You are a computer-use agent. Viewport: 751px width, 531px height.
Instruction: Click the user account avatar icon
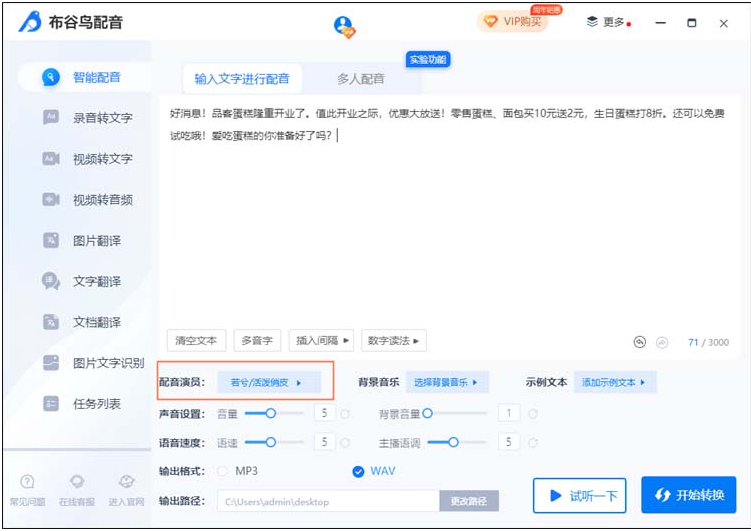click(x=345, y=25)
